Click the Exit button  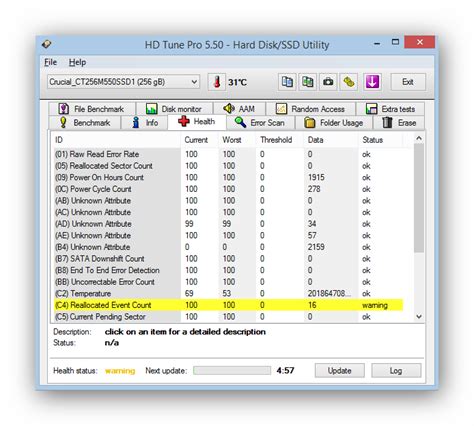(x=408, y=82)
